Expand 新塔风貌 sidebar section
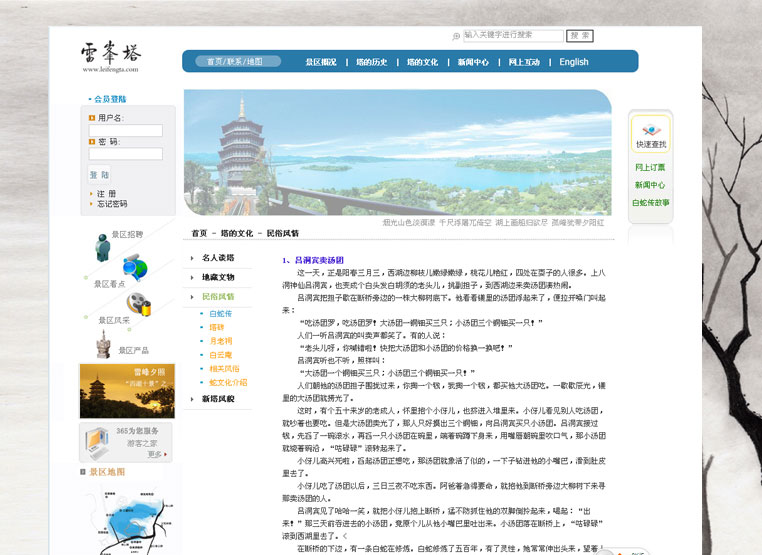 coord(217,399)
